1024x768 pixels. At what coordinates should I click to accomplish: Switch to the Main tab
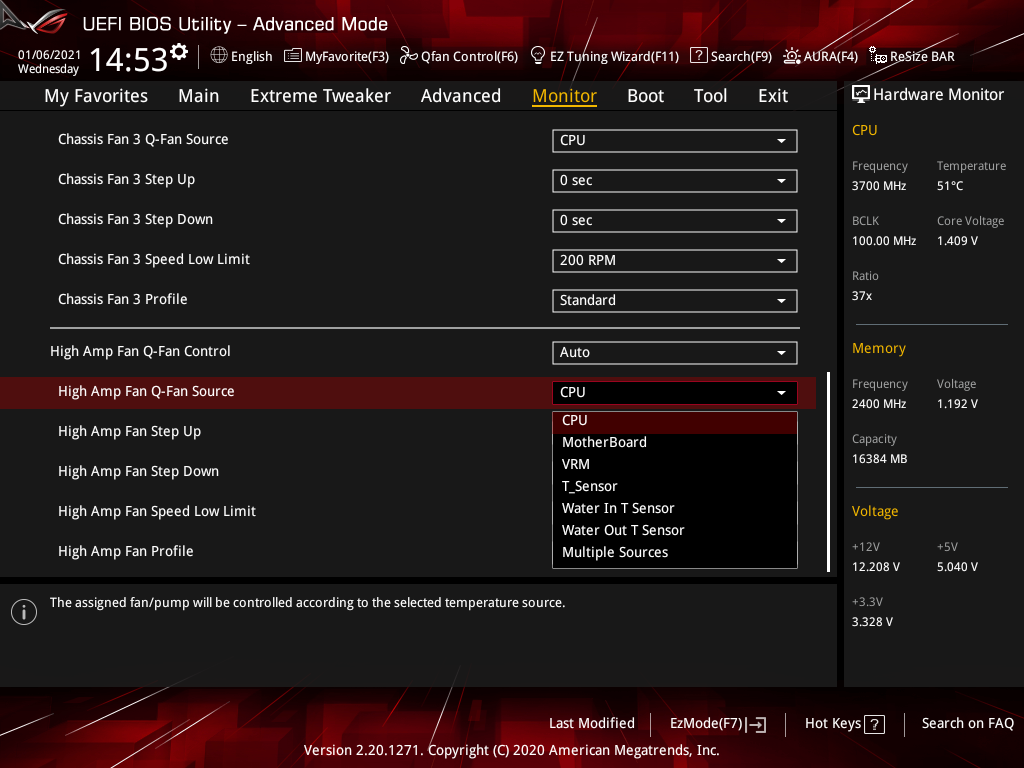(x=199, y=96)
